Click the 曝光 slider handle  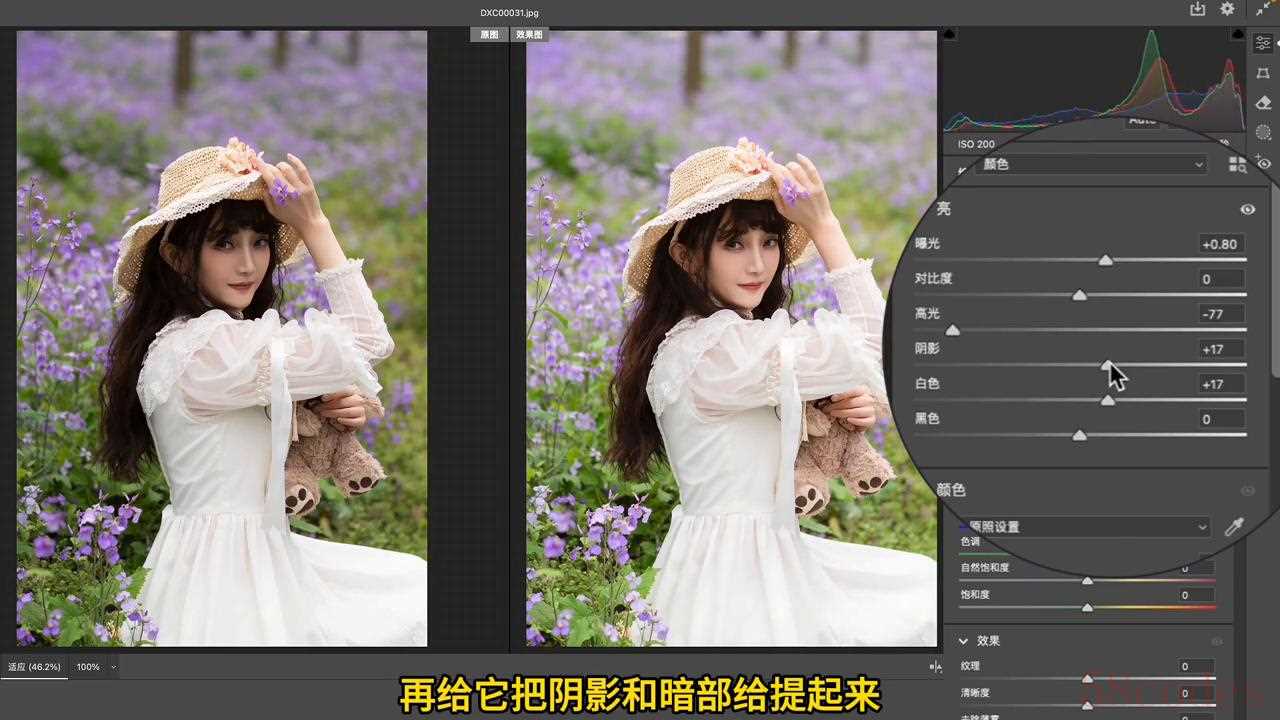1105,260
